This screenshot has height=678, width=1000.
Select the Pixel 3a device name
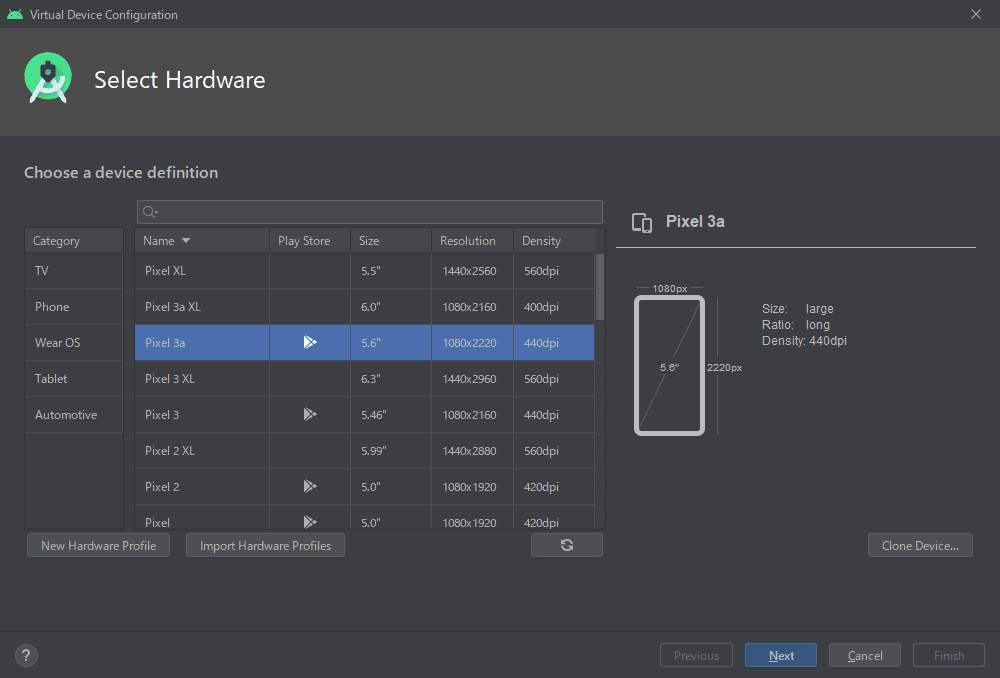165,343
